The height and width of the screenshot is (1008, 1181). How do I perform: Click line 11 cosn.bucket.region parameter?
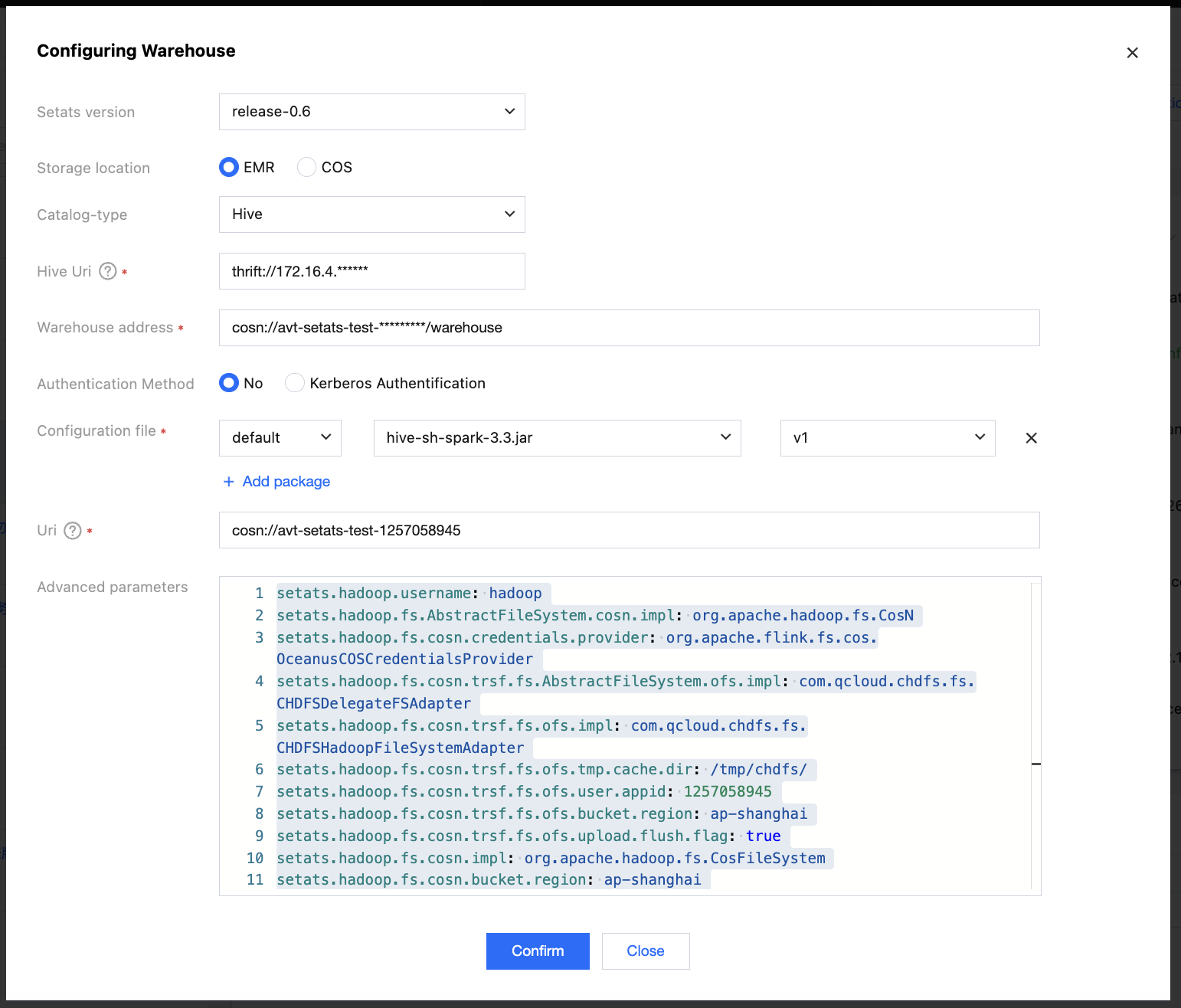[x=489, y=880]
